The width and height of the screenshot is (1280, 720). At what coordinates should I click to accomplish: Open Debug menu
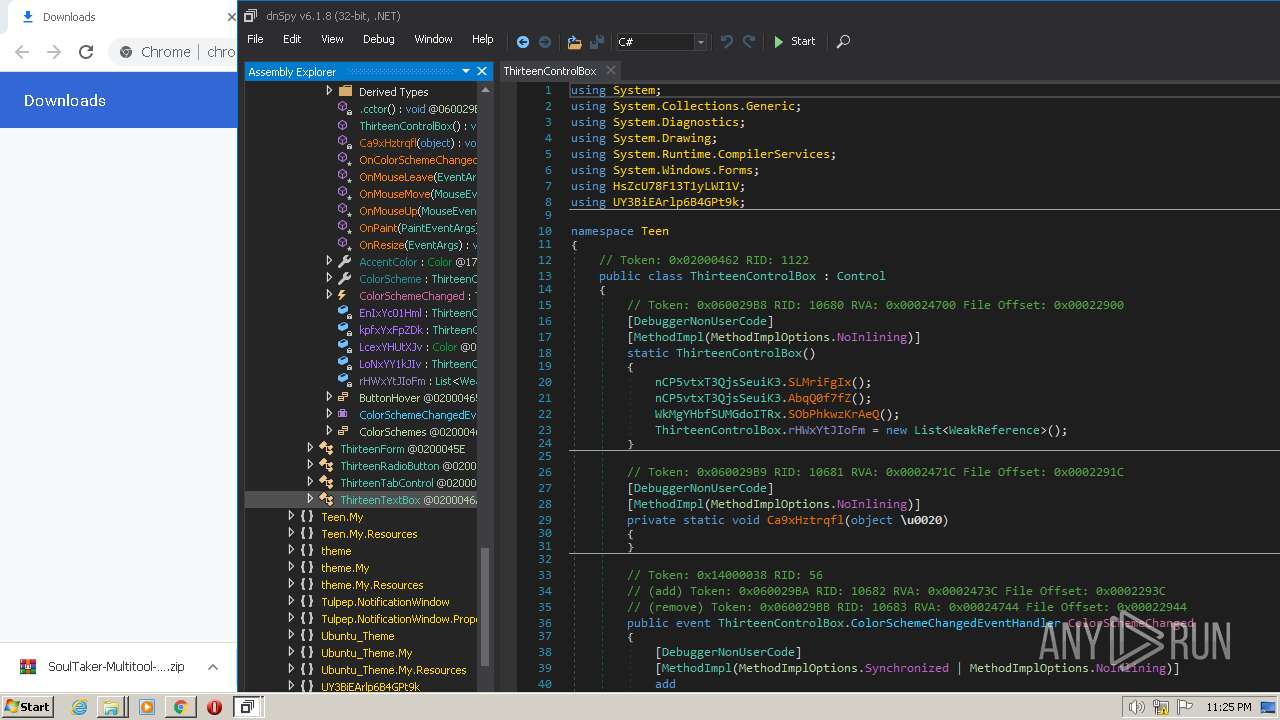pos(378,39)
